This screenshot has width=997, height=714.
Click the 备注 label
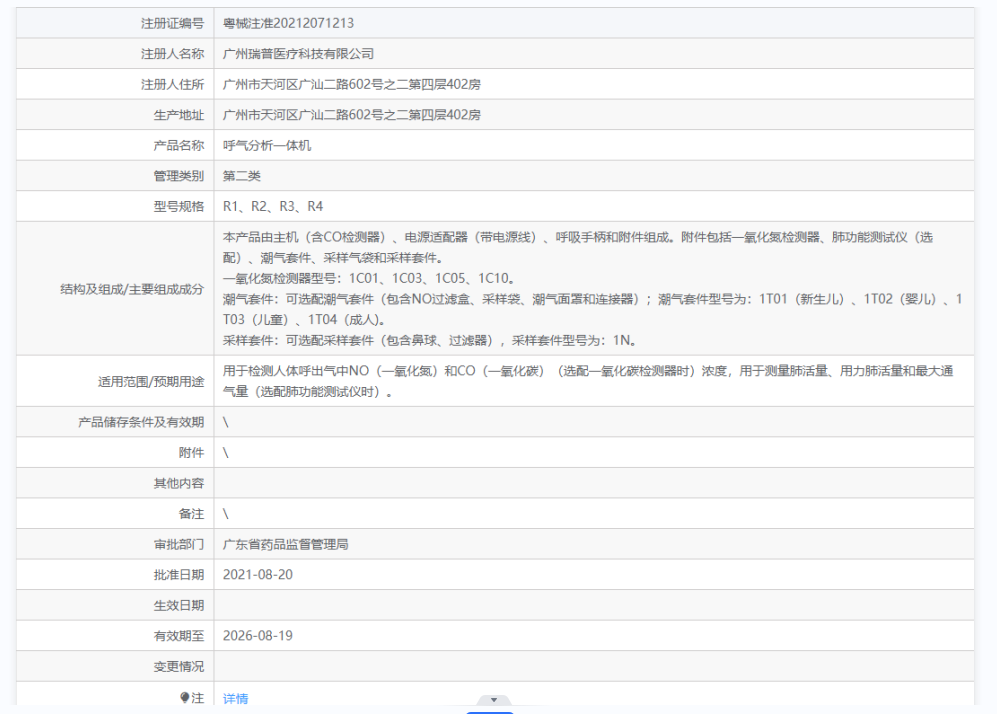click(x=191, y=514)
